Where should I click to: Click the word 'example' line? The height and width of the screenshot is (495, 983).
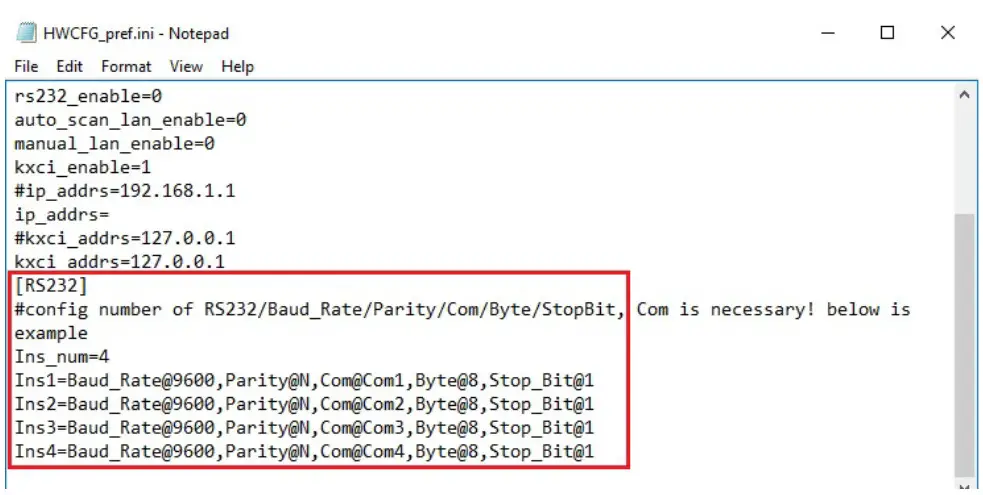point(51,333)
